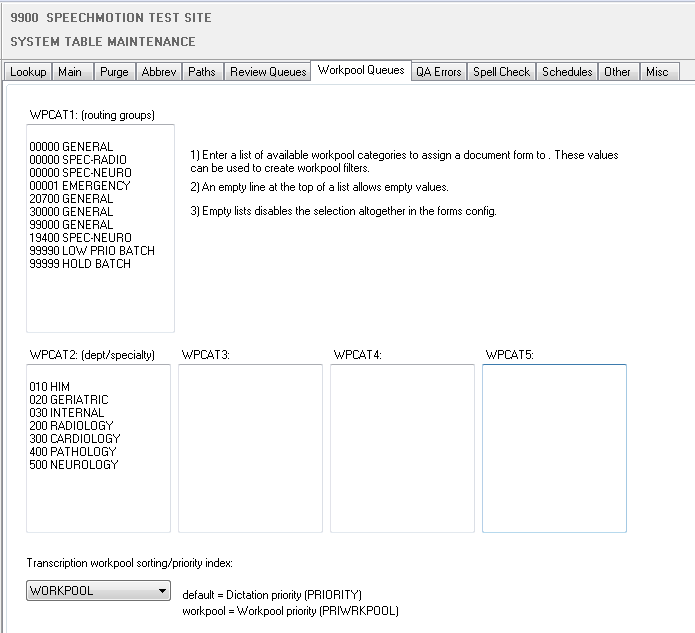Focus the empty WPCAT3 text box
Screen dimensions: 695x633
click(250, 448)
